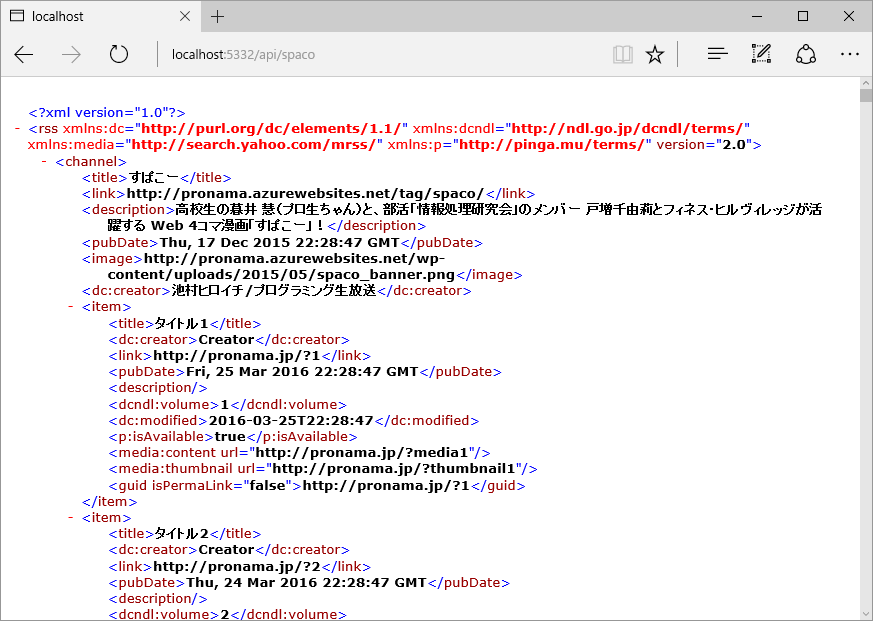Viewport: 873px width, 621px height.
Task: Open the Hub panel icon
Action: [x=717, y=54]
